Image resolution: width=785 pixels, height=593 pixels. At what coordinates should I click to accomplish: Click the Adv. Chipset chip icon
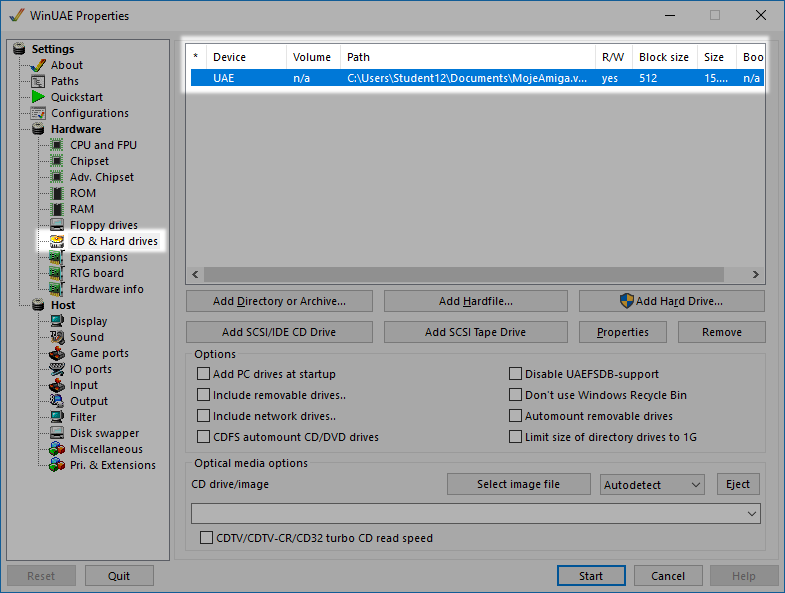[57, 177]
